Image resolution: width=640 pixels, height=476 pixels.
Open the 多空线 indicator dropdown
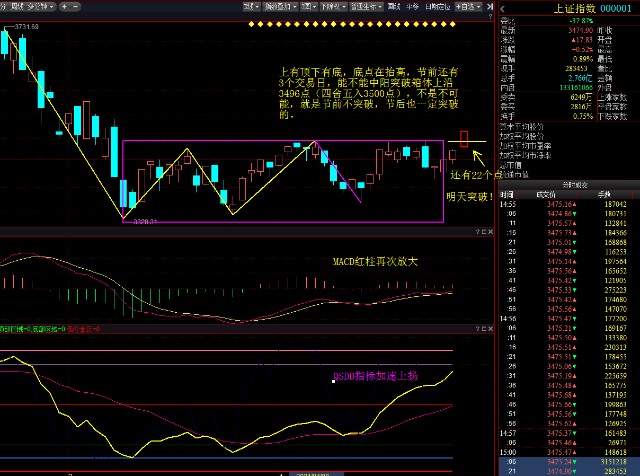(41, 6)
